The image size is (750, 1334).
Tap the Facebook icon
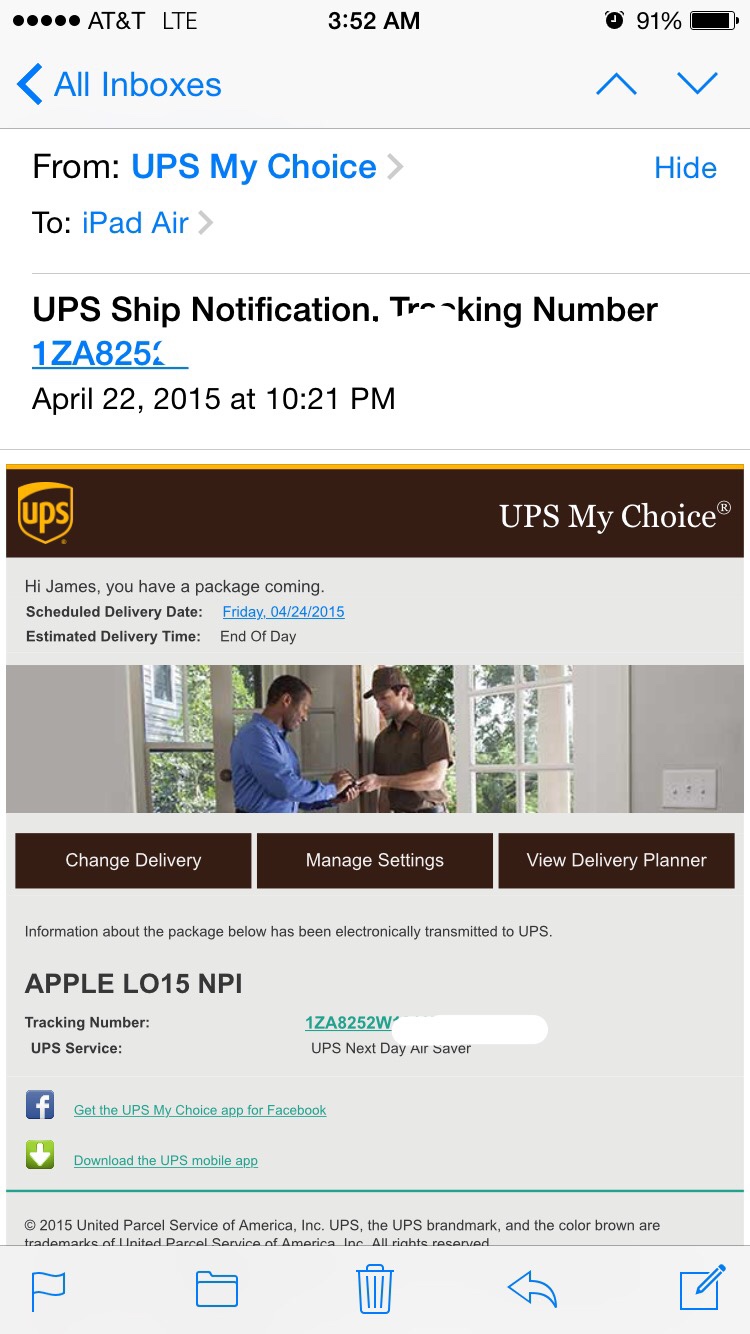click(40, 1106)
